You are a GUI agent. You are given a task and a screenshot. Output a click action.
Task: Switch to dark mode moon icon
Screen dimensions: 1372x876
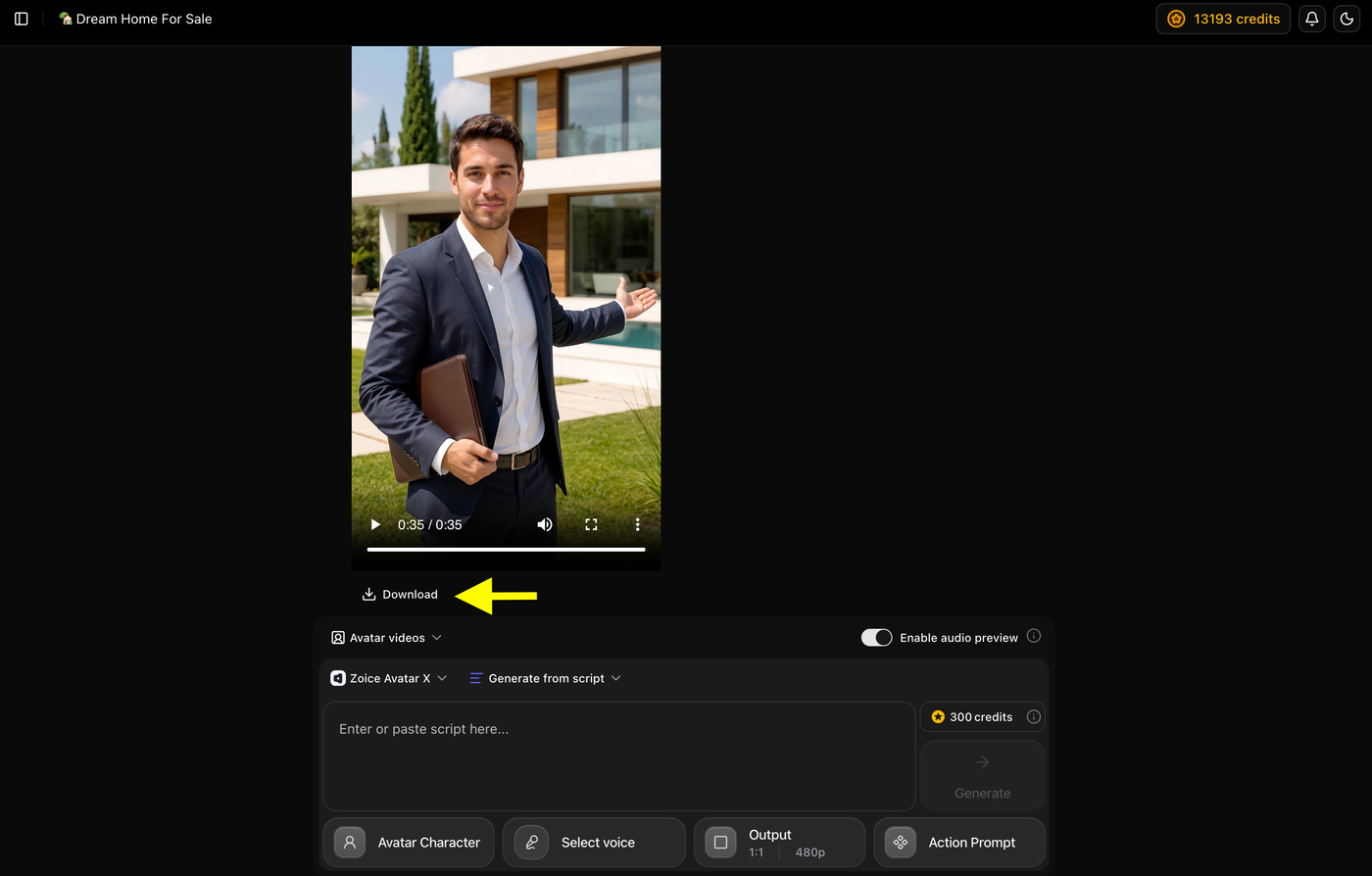(1347, 19)
